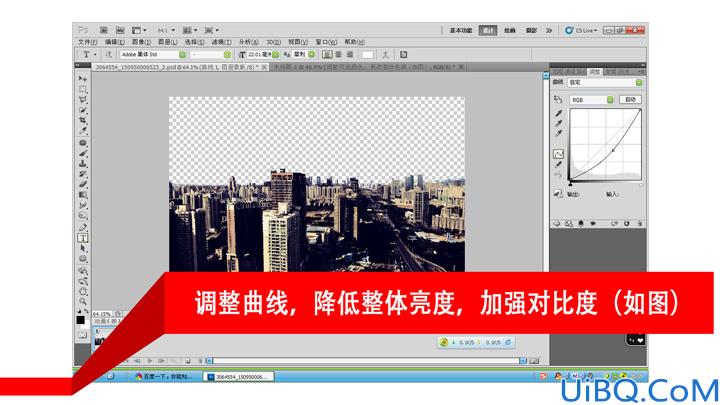The height and width of the screenshot is (405, 720).
Task: Switch to 摄影 workspace
Action: [531, 30]
